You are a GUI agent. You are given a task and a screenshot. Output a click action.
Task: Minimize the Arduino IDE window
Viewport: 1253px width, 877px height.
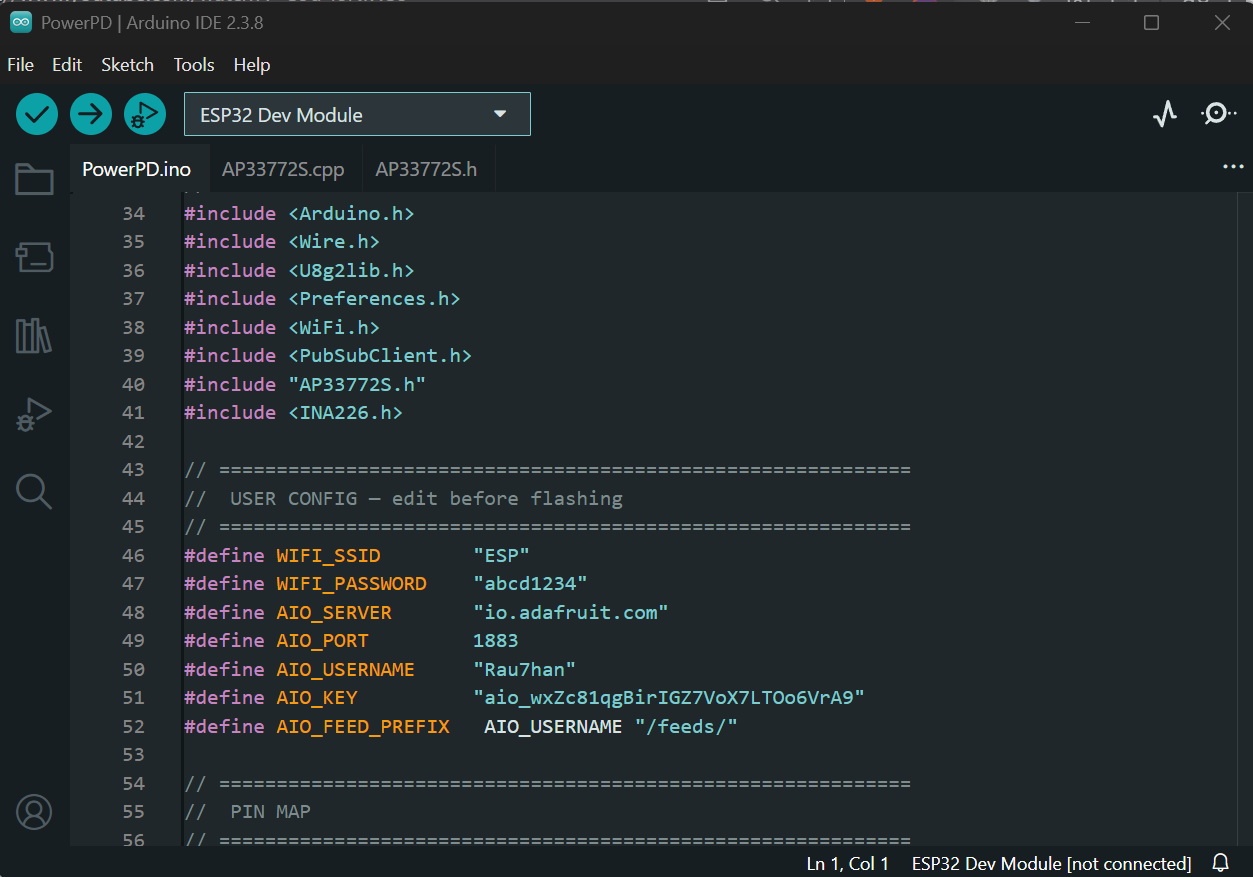1081,22
